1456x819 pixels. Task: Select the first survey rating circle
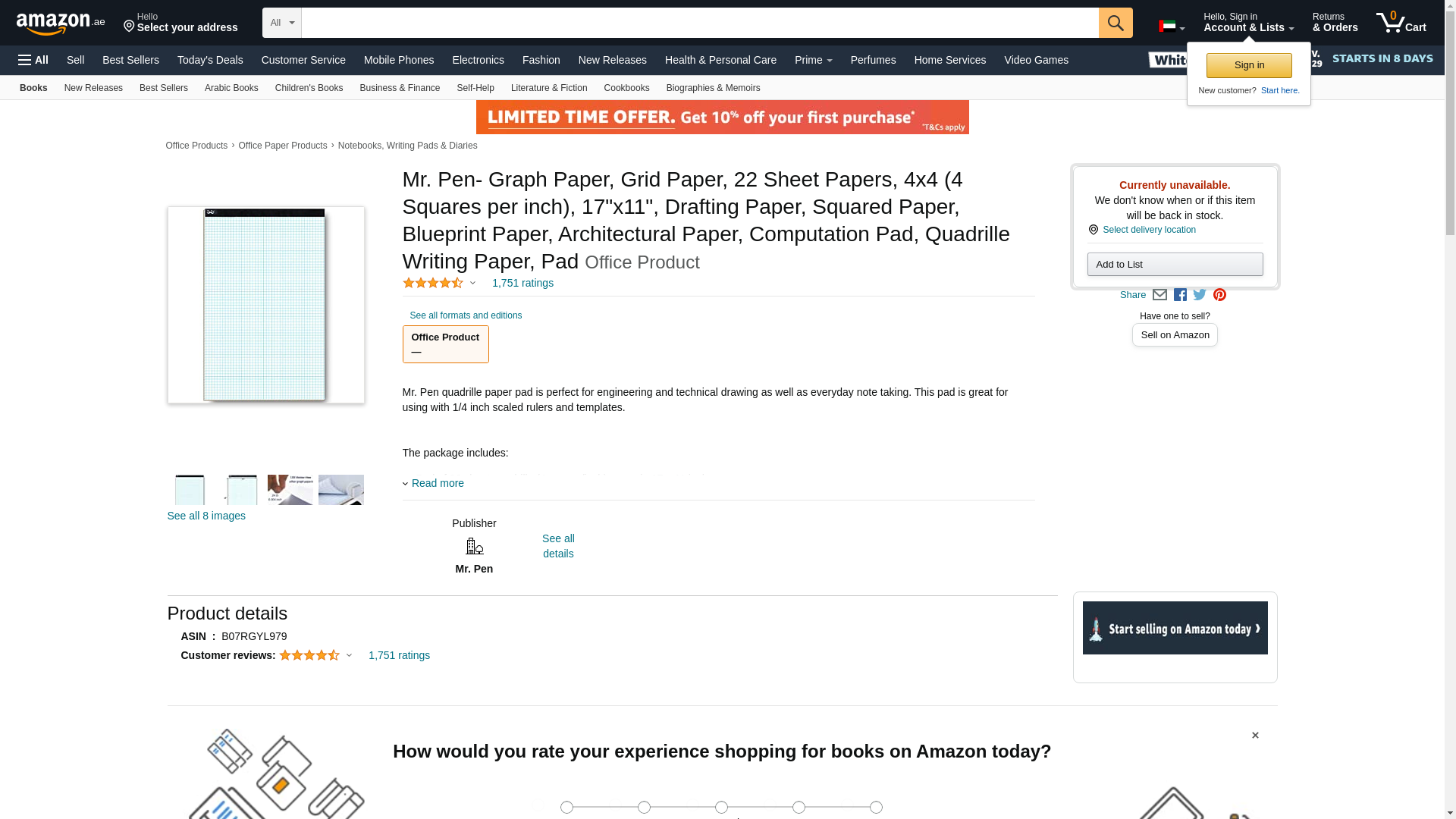point(566,808)
